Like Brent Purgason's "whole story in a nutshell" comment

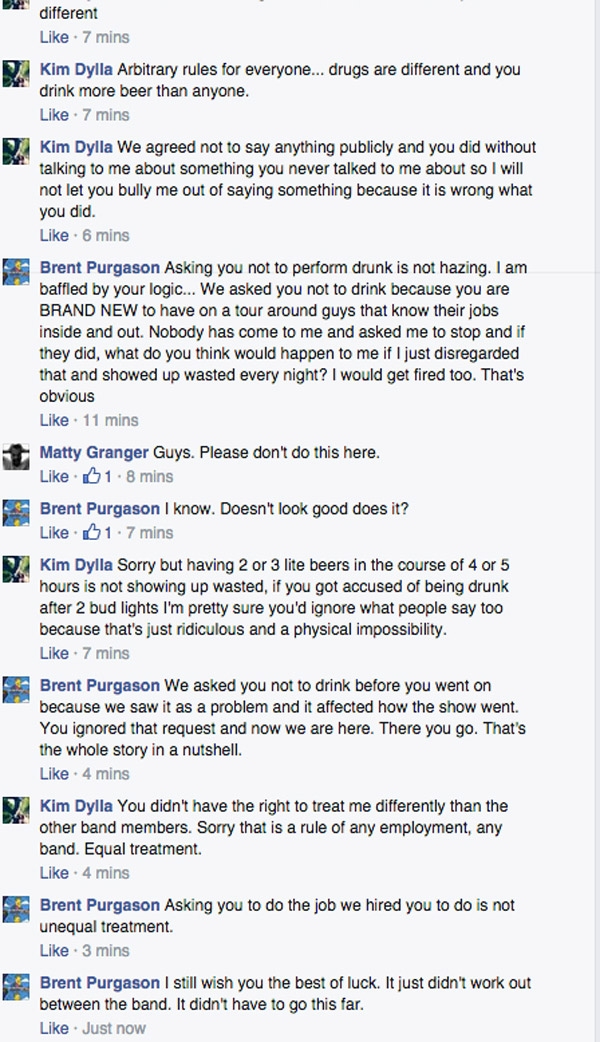[54, 773]
